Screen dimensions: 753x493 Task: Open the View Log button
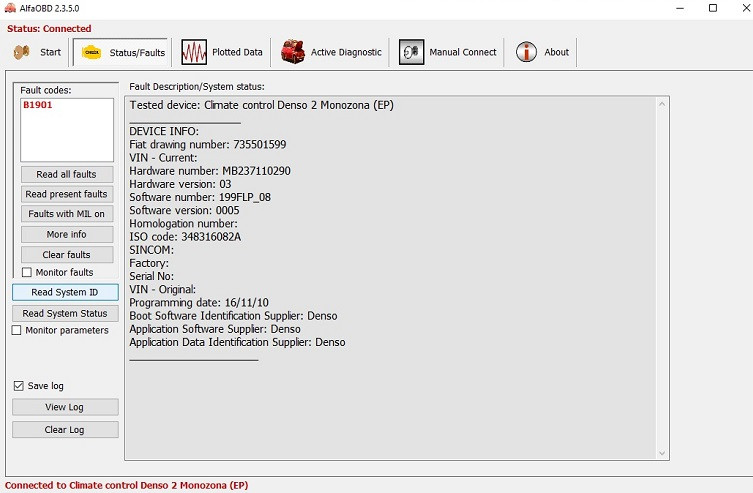[x=64, y=407]
